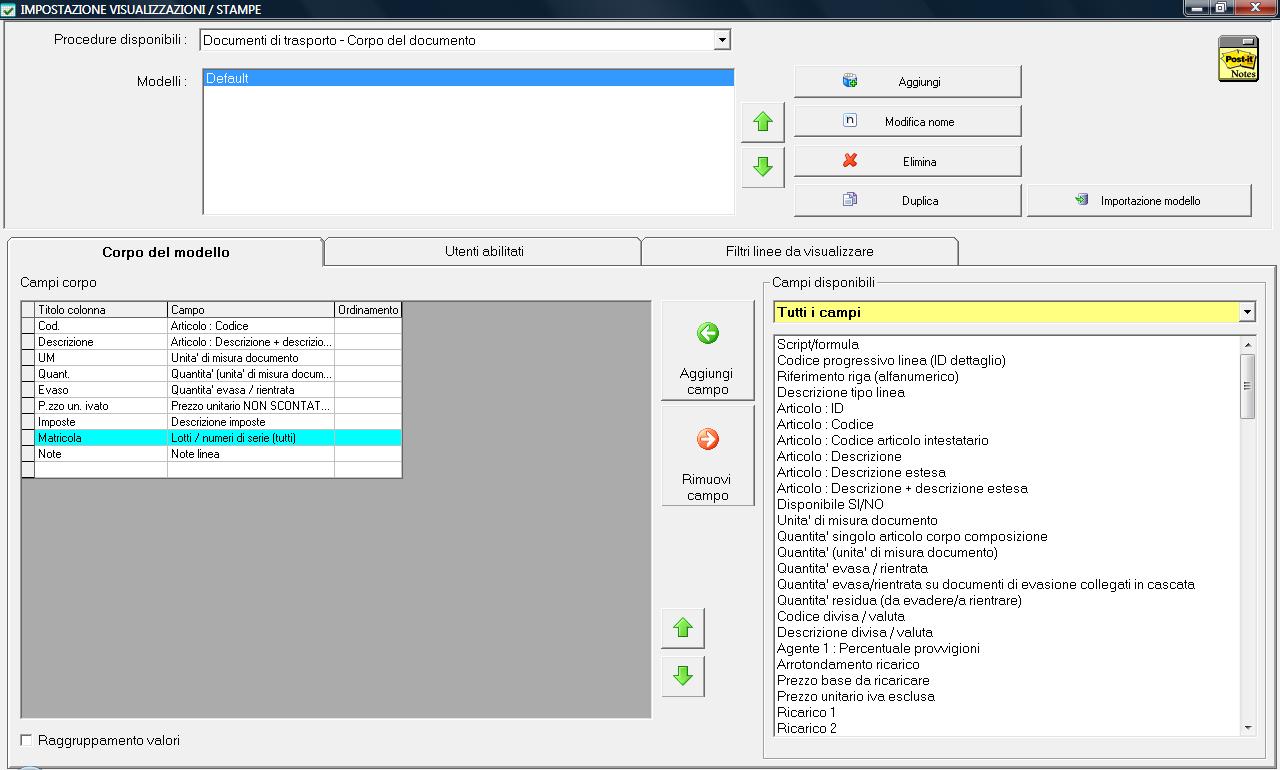Click the Campo column header
The height and width of the screenshot is (770, 1280).
(251, 310)
